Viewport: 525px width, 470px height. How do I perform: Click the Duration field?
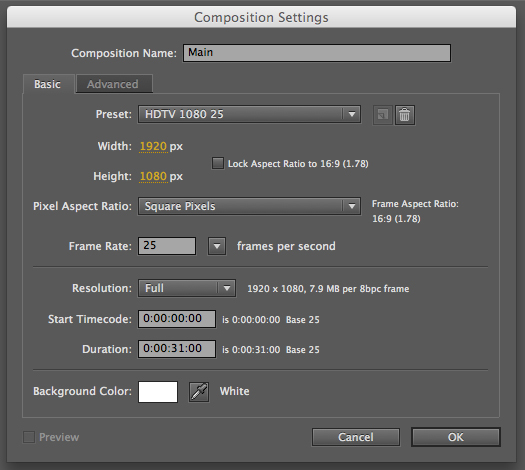[177, 349]
